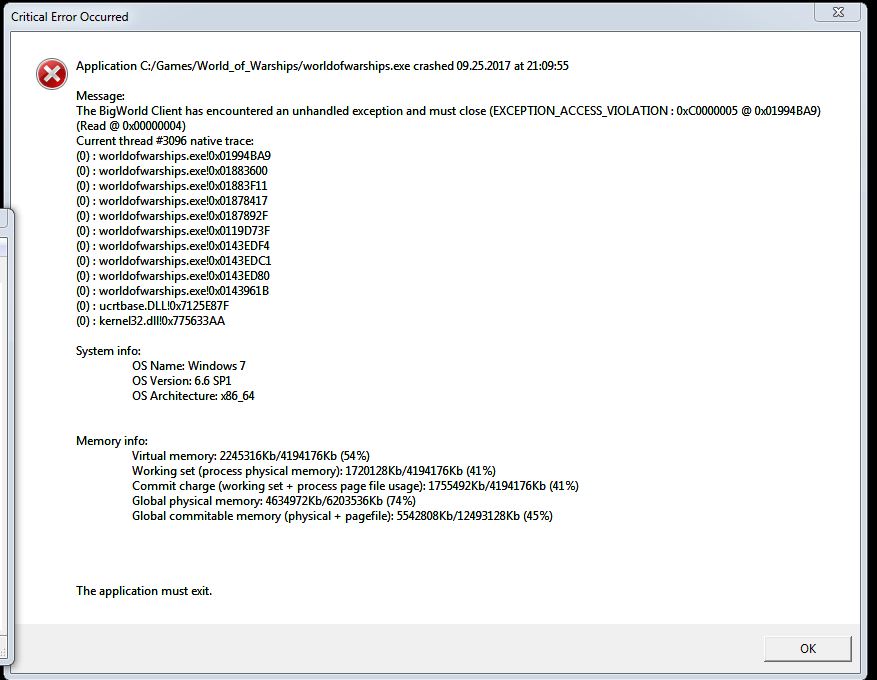Click trace entry worldofwarships.exe!0x01994BA9
877x680 pixels.
tap(173, 156)
